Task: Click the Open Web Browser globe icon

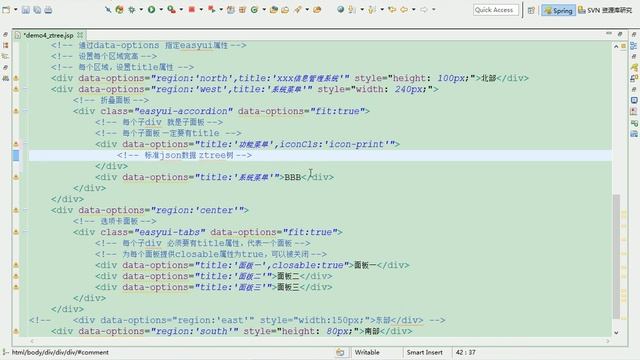Action: click(340, 9)
